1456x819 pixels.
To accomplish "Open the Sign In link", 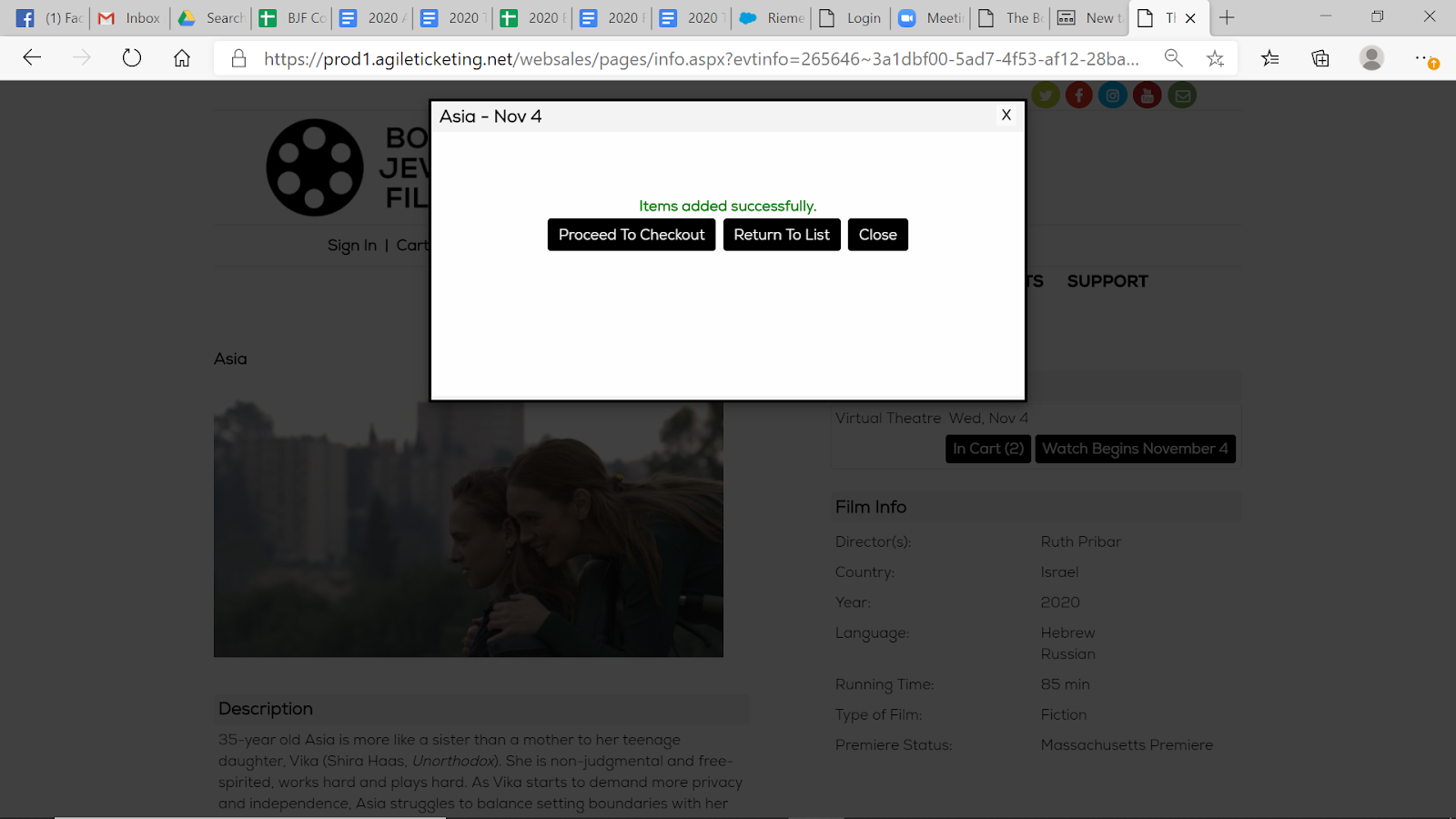I will tap(352, 246).
